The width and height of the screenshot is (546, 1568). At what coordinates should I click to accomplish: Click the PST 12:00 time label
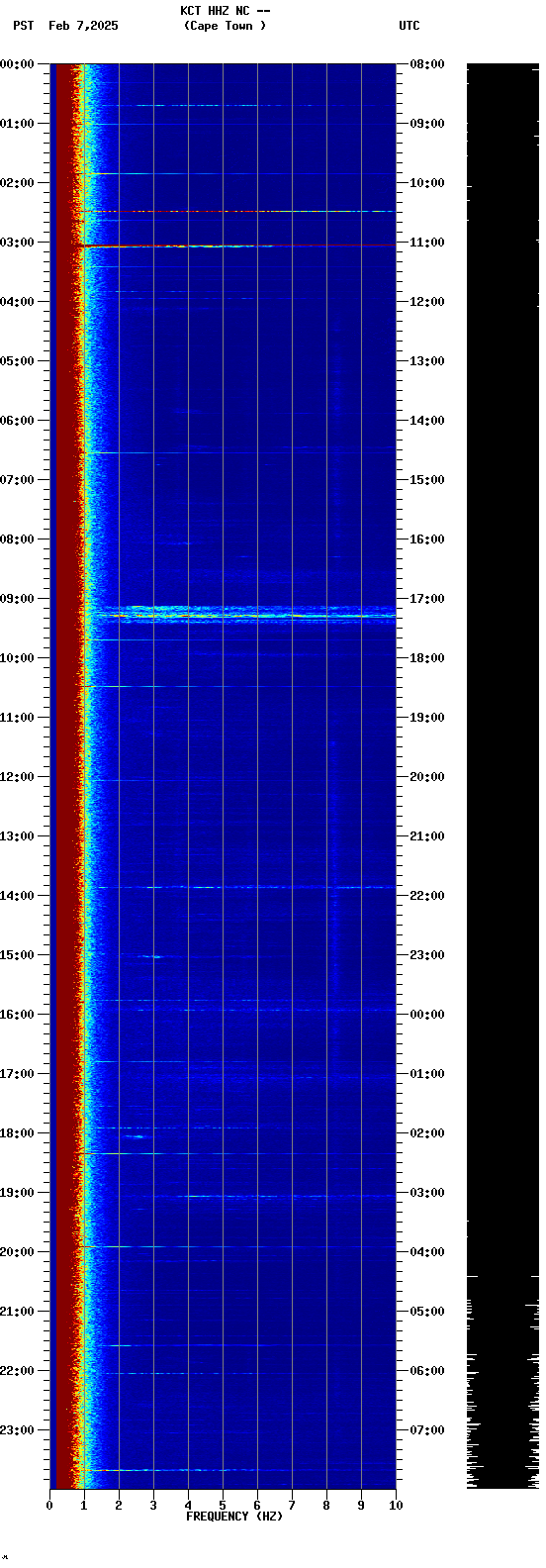click(x=17, y=777)
